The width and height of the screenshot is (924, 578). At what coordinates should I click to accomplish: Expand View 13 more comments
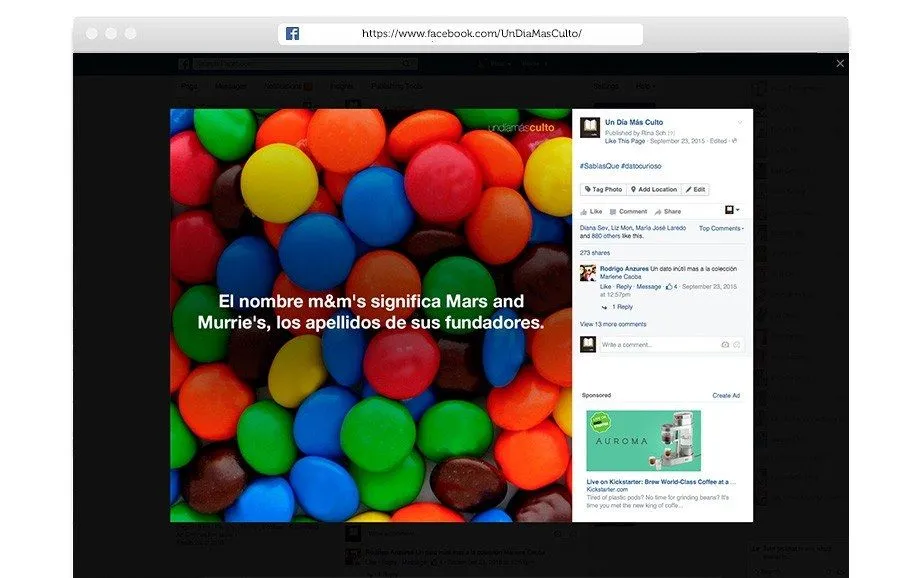click(613, 324)
